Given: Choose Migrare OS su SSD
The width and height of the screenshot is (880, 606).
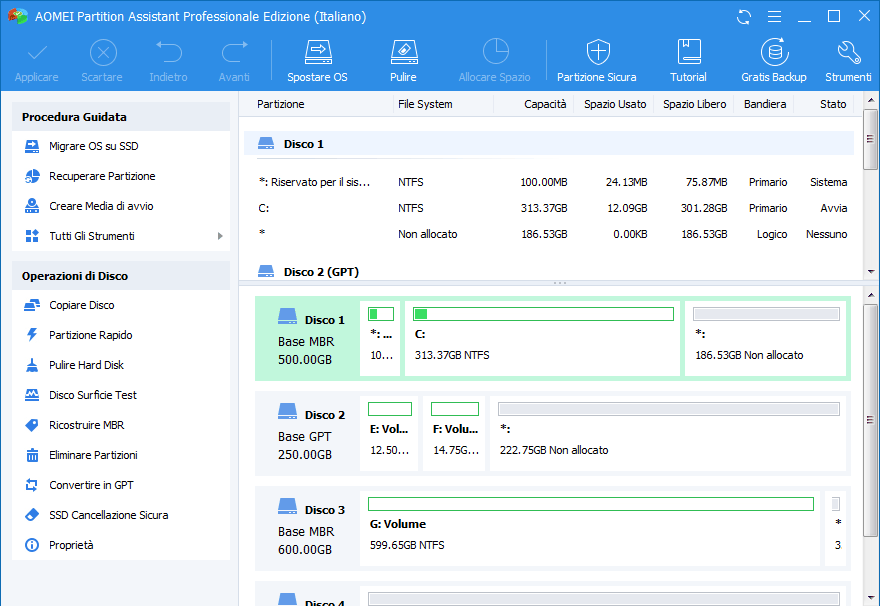Looking at the screenshot, I should pyautogui.click(x=93, y=146).
